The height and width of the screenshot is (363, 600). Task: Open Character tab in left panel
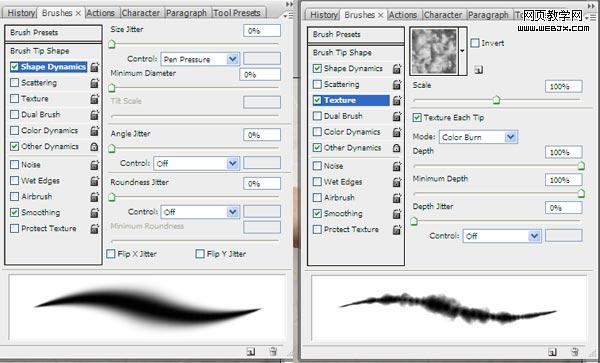pos(141,13)
